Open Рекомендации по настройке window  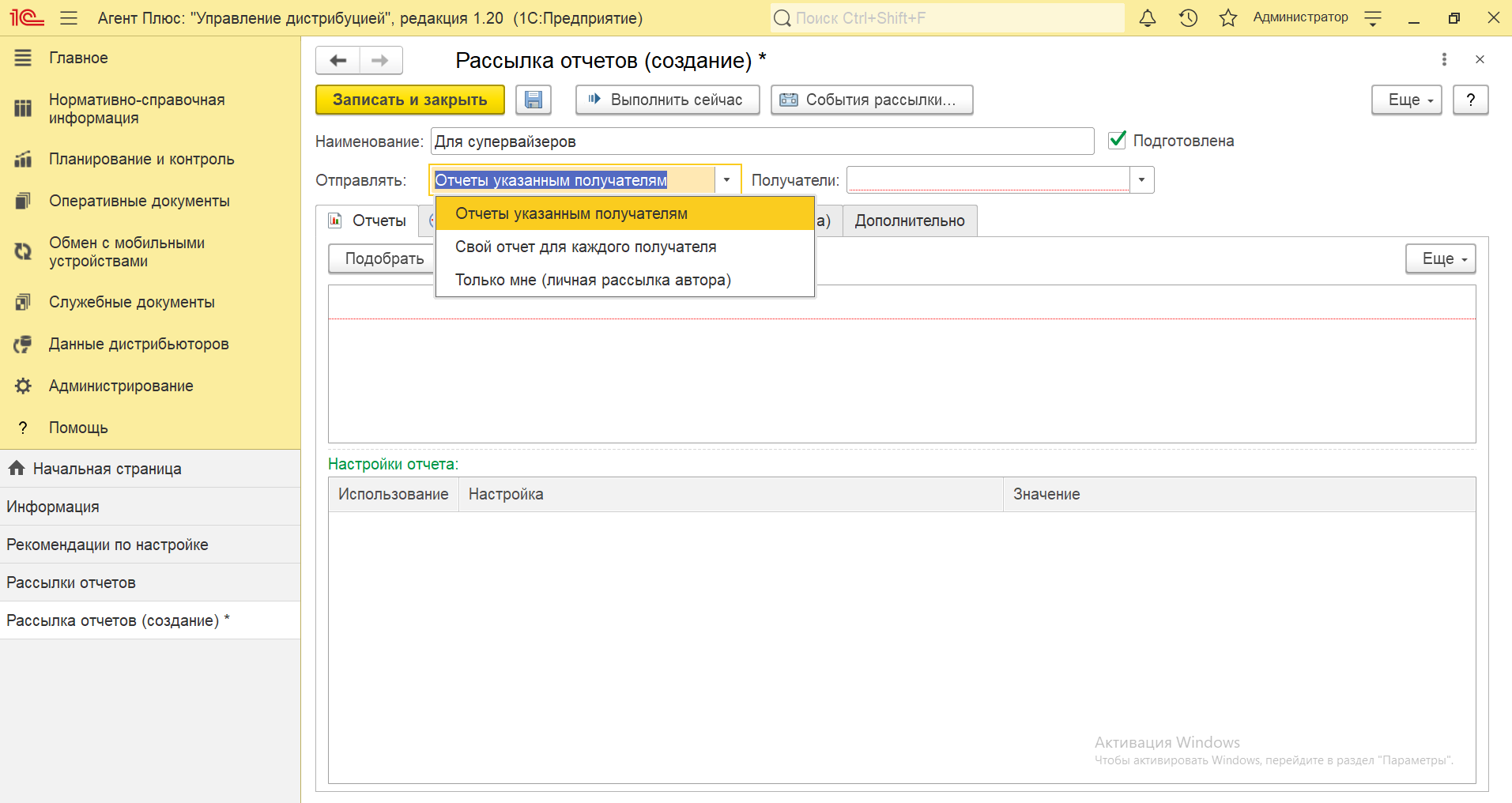click(150, 545)
